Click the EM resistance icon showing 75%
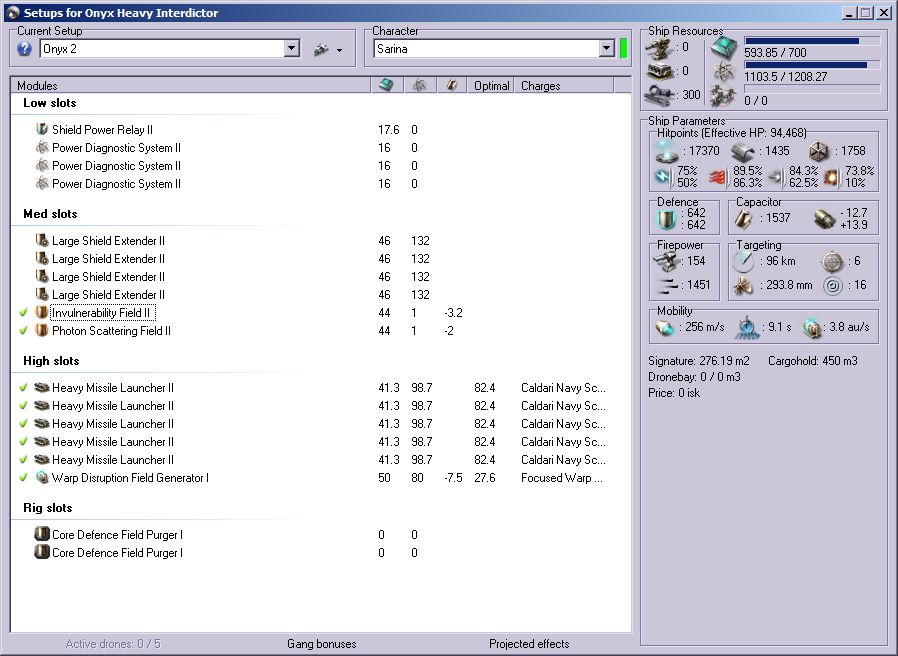898x656 pixels. point(664,176)
